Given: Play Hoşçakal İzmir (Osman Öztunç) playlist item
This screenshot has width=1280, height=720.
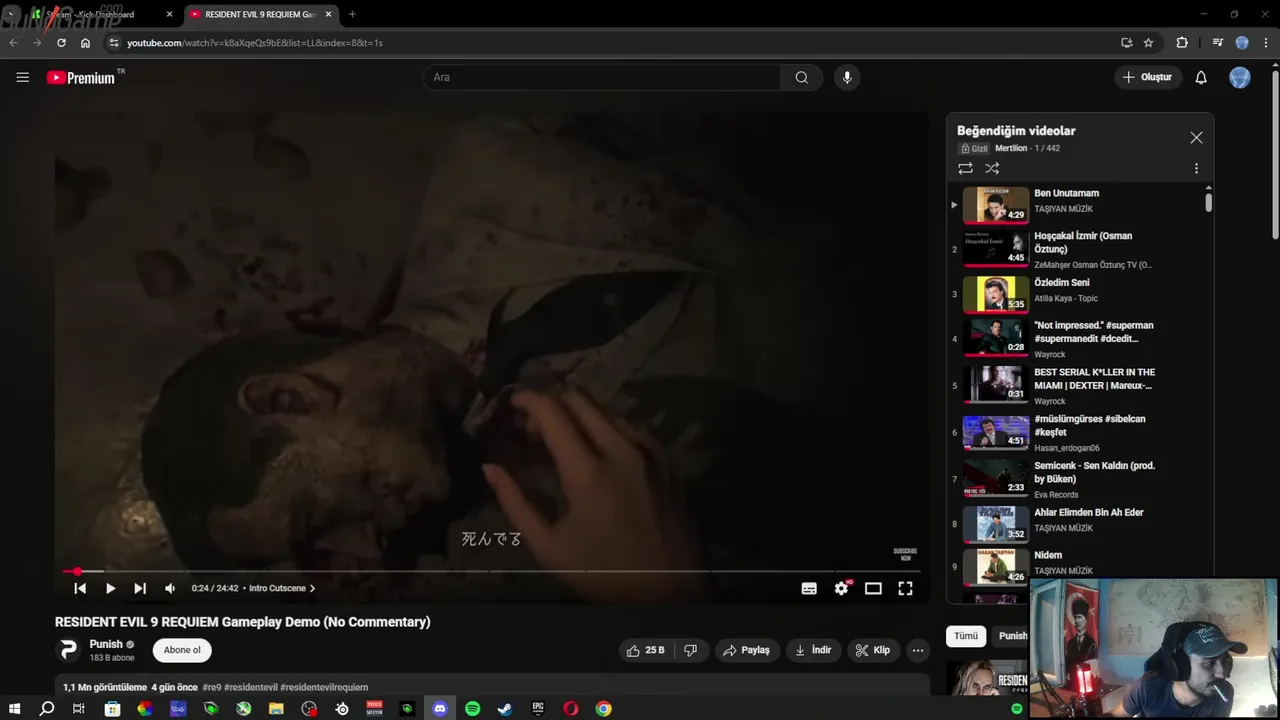Looking at the screenshot, I should tap(1079, 249).
